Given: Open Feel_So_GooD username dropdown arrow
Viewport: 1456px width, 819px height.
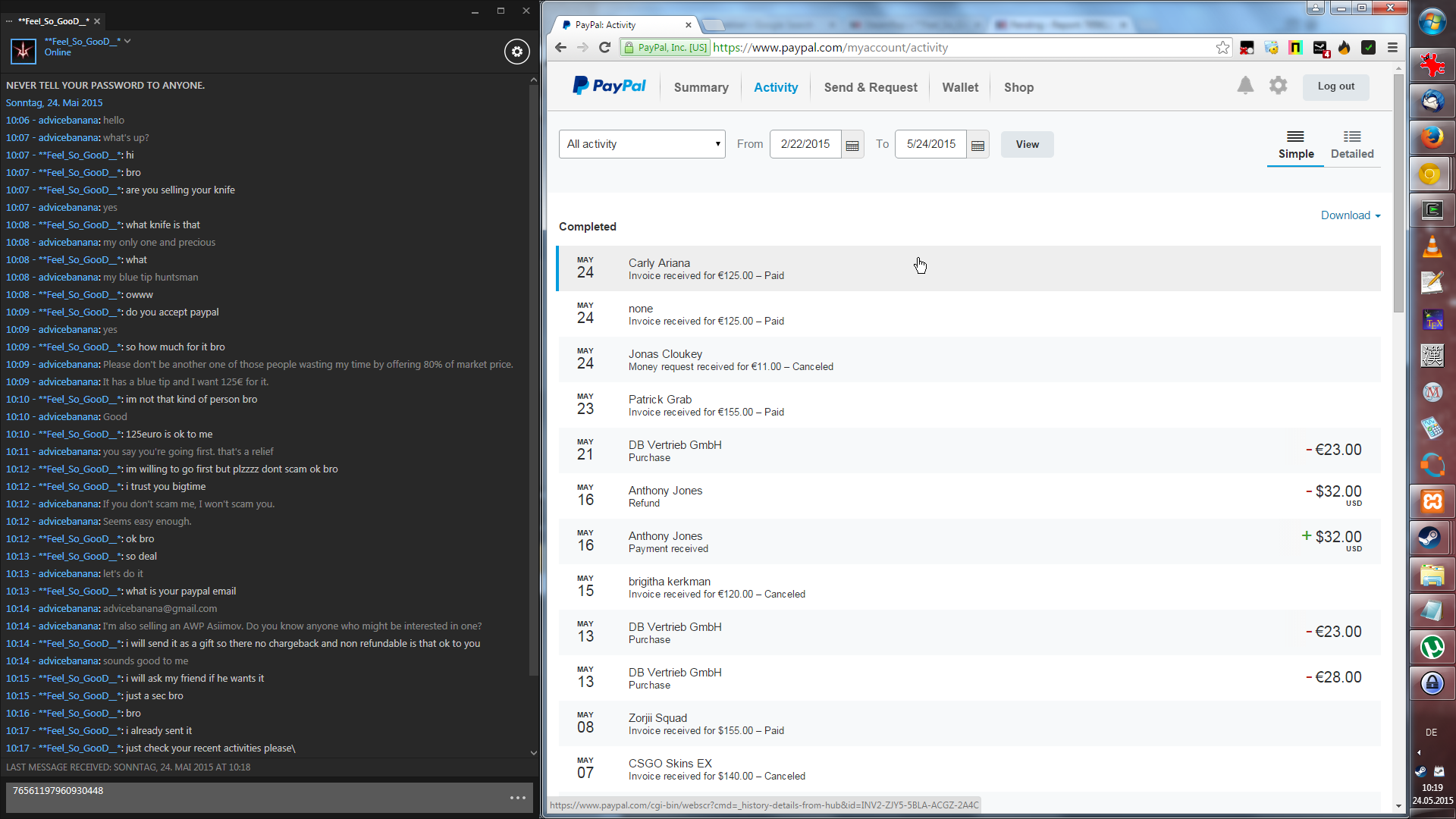Looking at the screenshot, I should pos(127,41).
